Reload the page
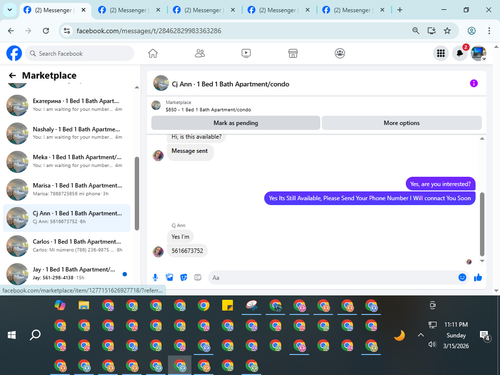 tap(46, 31)
